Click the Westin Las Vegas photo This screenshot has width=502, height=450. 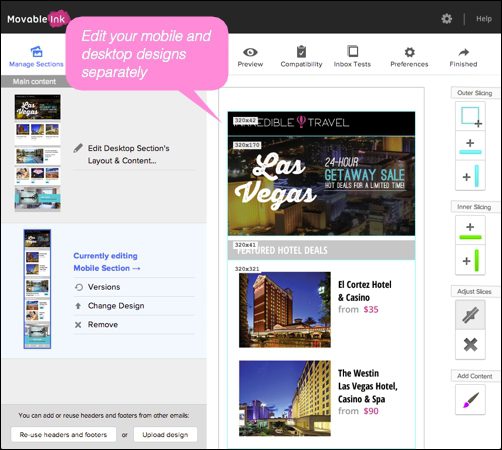(285, 398)
